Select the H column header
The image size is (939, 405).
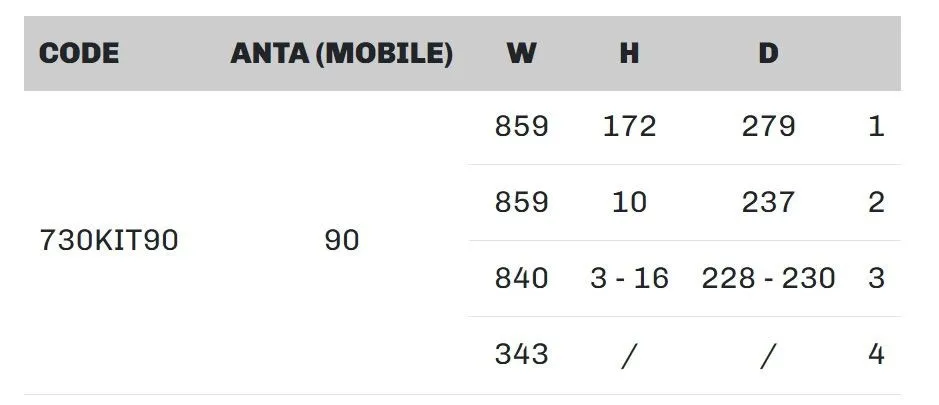(x=628, y=53)
